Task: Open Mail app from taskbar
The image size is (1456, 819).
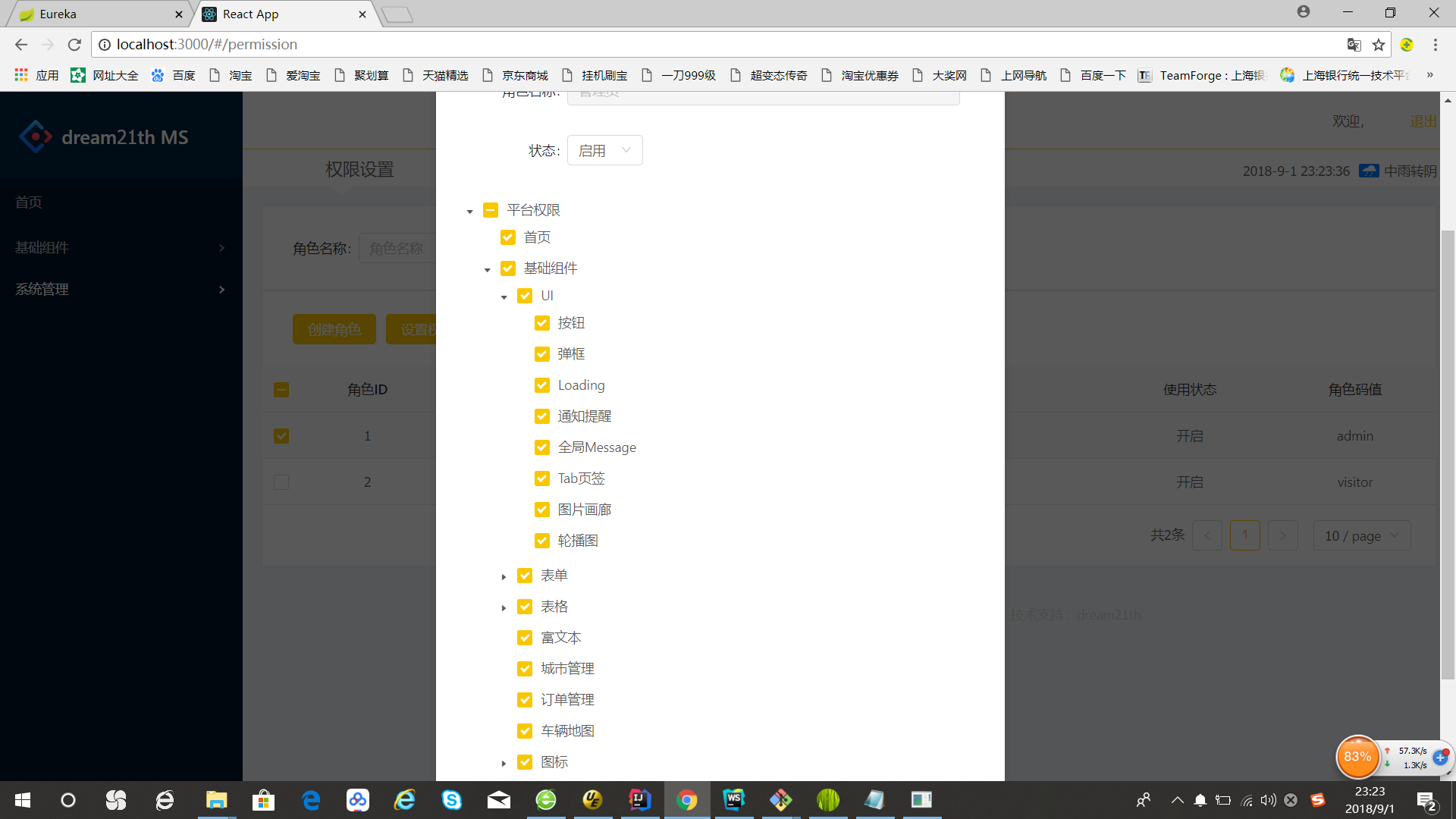Action: pos(499,800)
